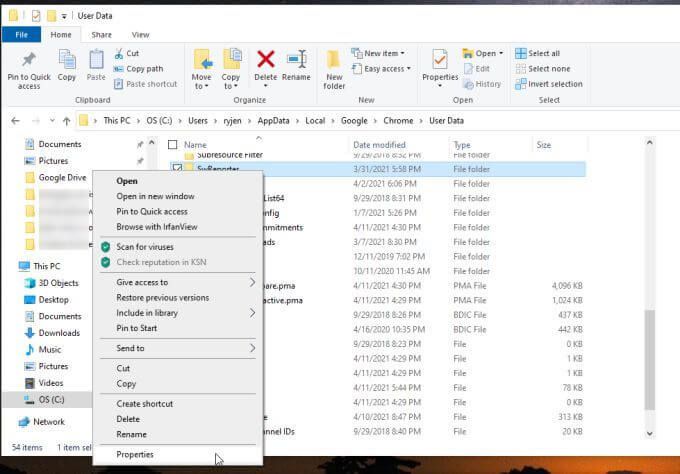This screenshot has width=680, height=474.
Task: Click Paste shortcut in ribbon
Action: click(x=146, y=84)
